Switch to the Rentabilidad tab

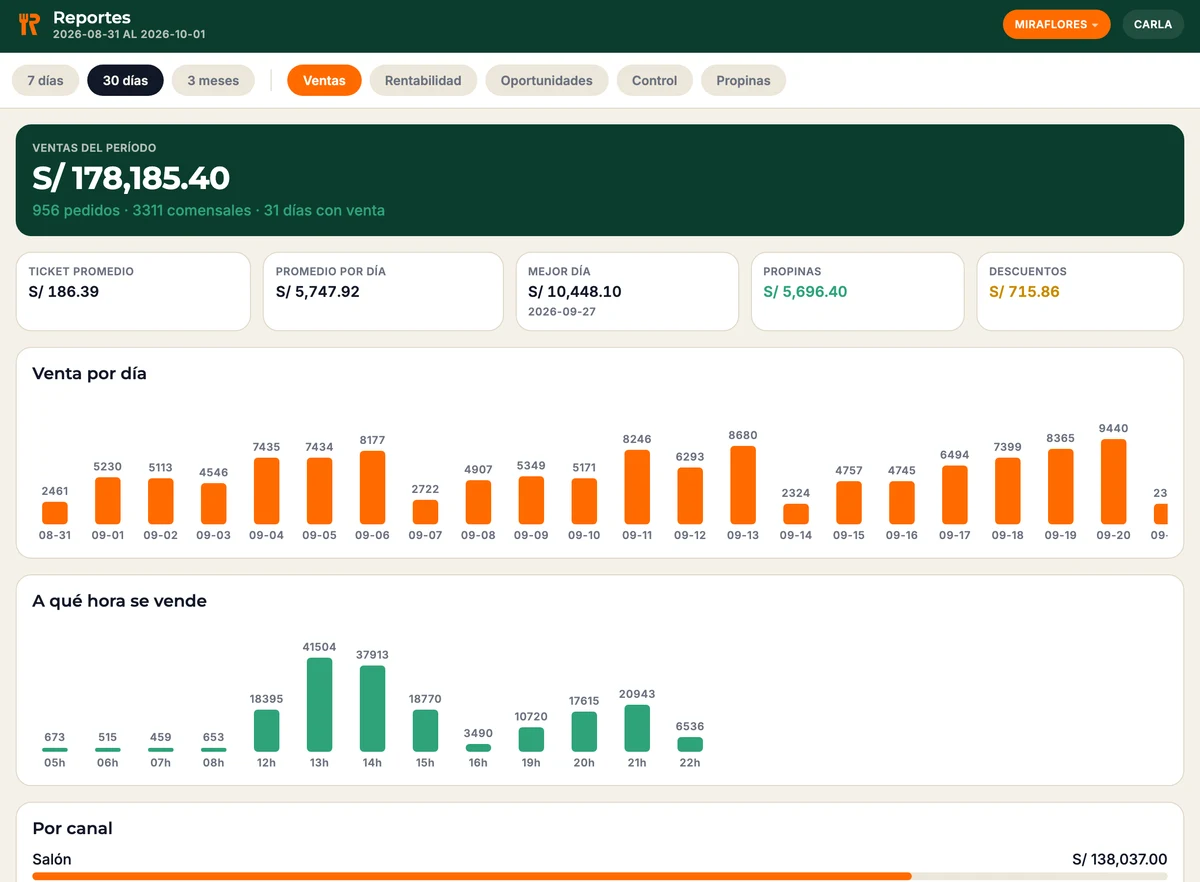point(423,80)
